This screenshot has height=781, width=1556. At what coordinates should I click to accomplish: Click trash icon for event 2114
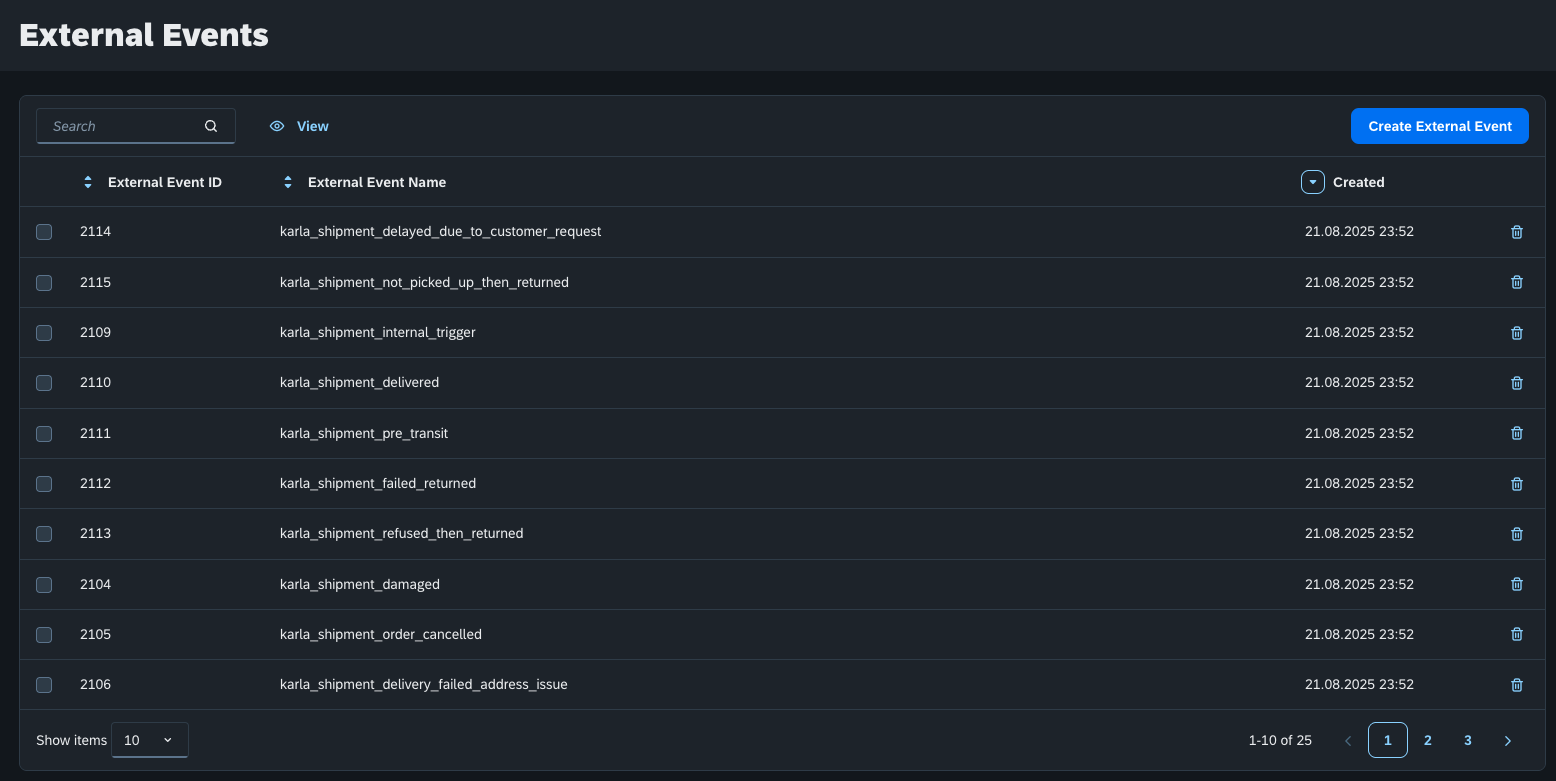[x=1516, y=232]
